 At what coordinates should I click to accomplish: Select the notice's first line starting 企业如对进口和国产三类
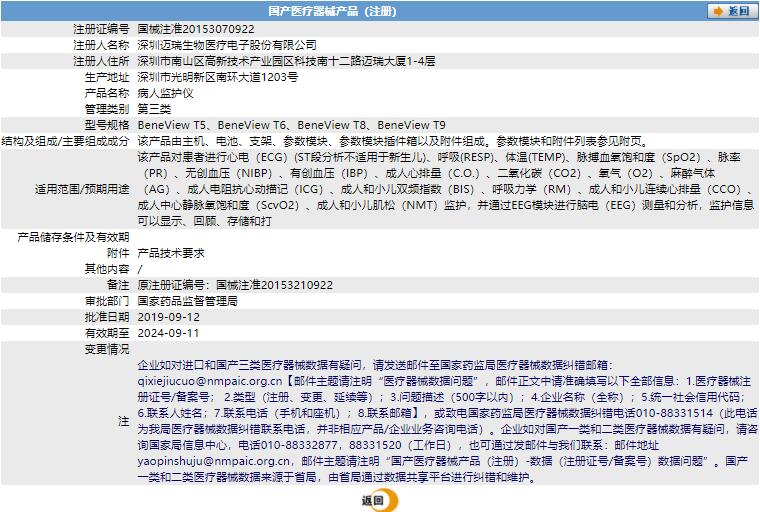375,365
